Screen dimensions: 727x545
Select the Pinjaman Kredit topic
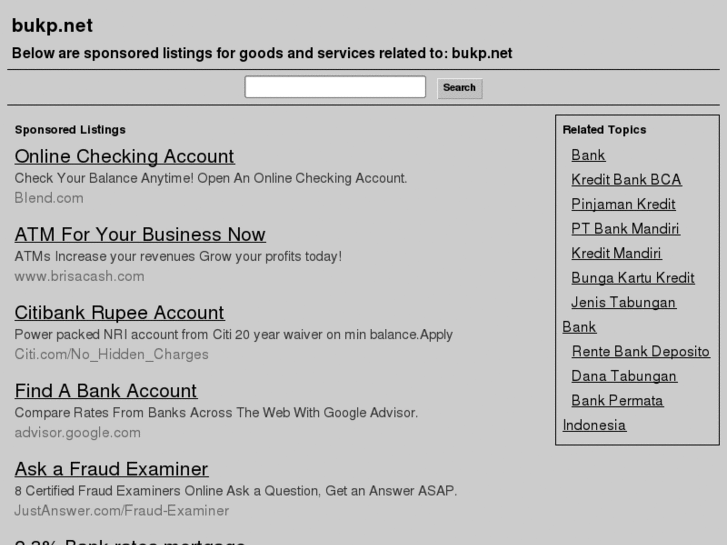623,204
